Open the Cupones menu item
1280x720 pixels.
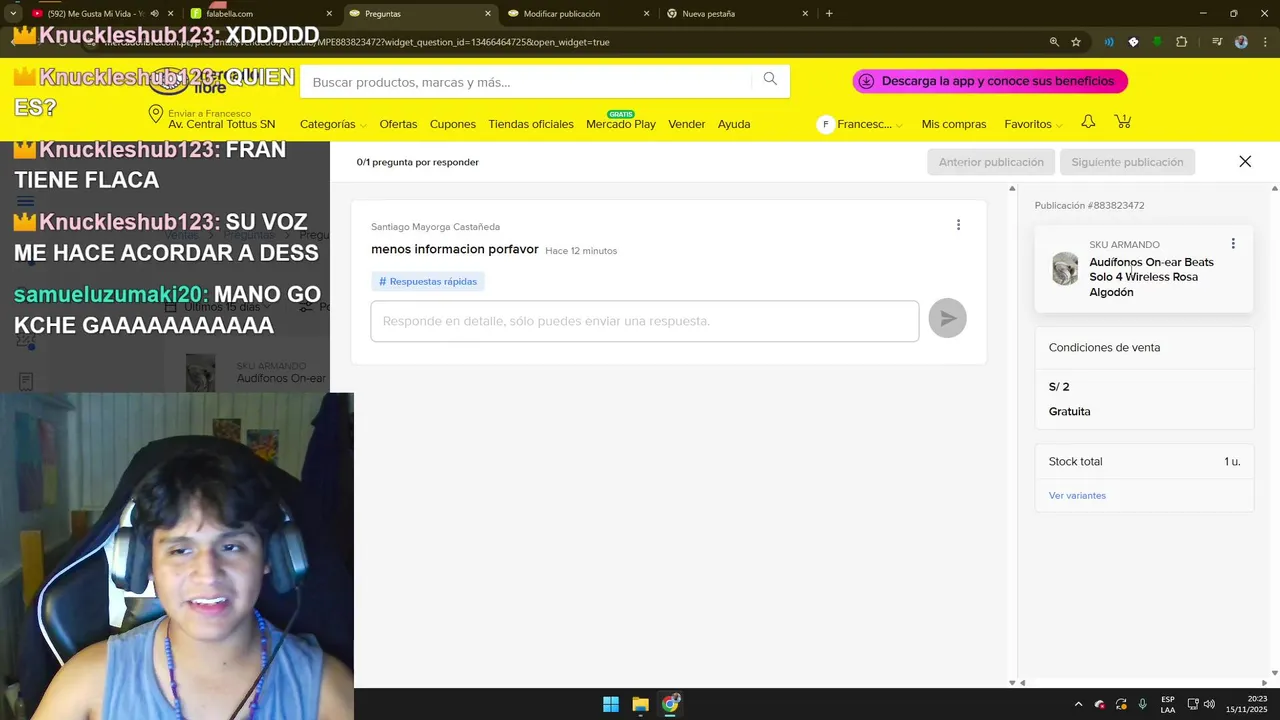click(453, 124)
